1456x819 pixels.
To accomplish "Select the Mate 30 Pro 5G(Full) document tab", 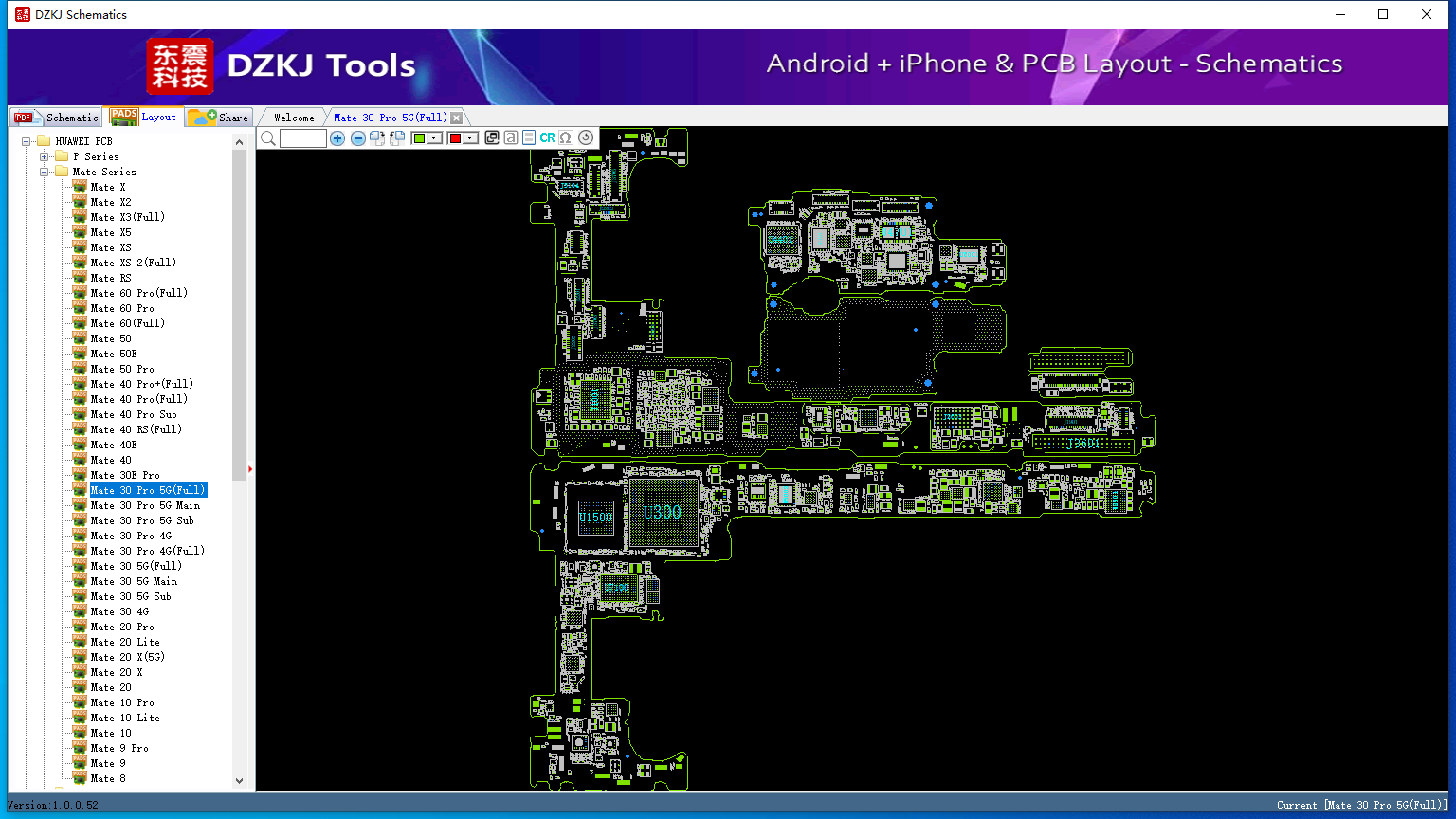I will [390, 118].
